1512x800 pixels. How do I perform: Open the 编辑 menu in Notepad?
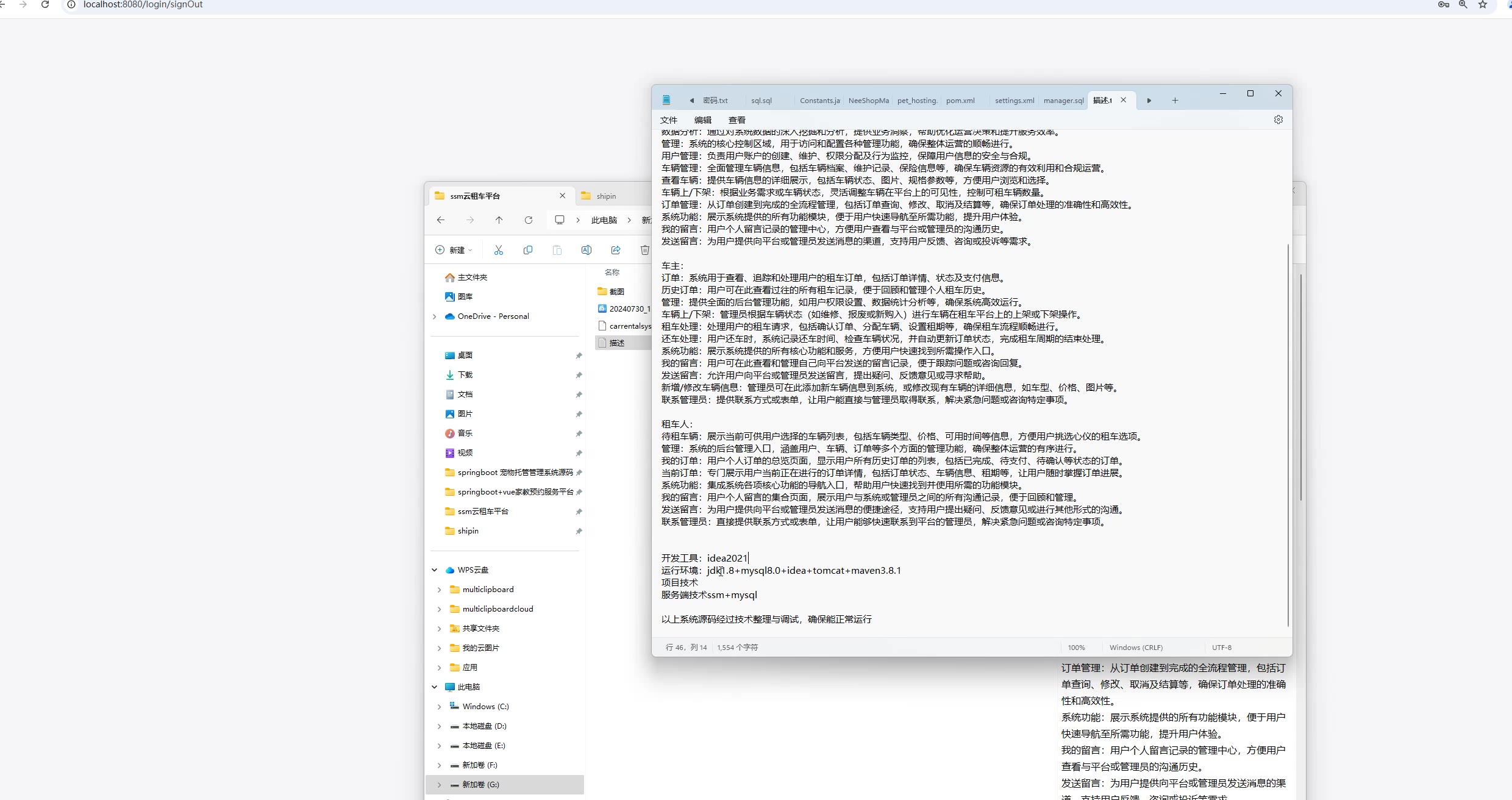(x=703, y=120)
